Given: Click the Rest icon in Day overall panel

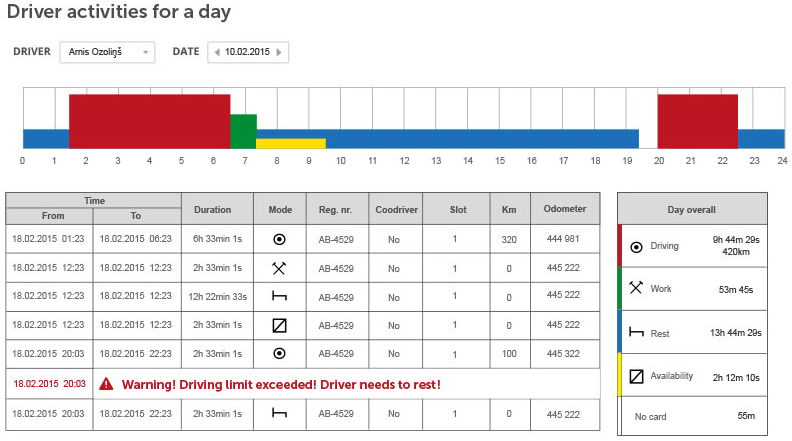Looking at the screenshot, I should 636,333.
